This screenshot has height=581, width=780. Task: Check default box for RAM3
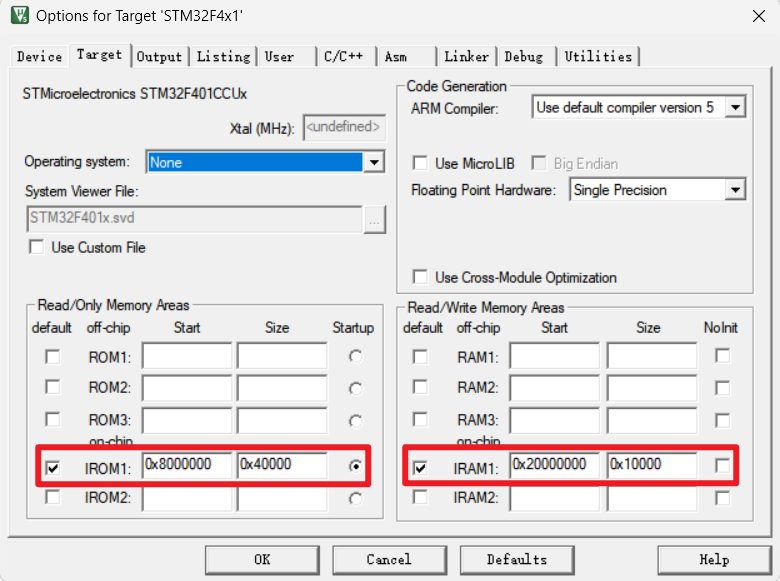[x=420, y=419]
